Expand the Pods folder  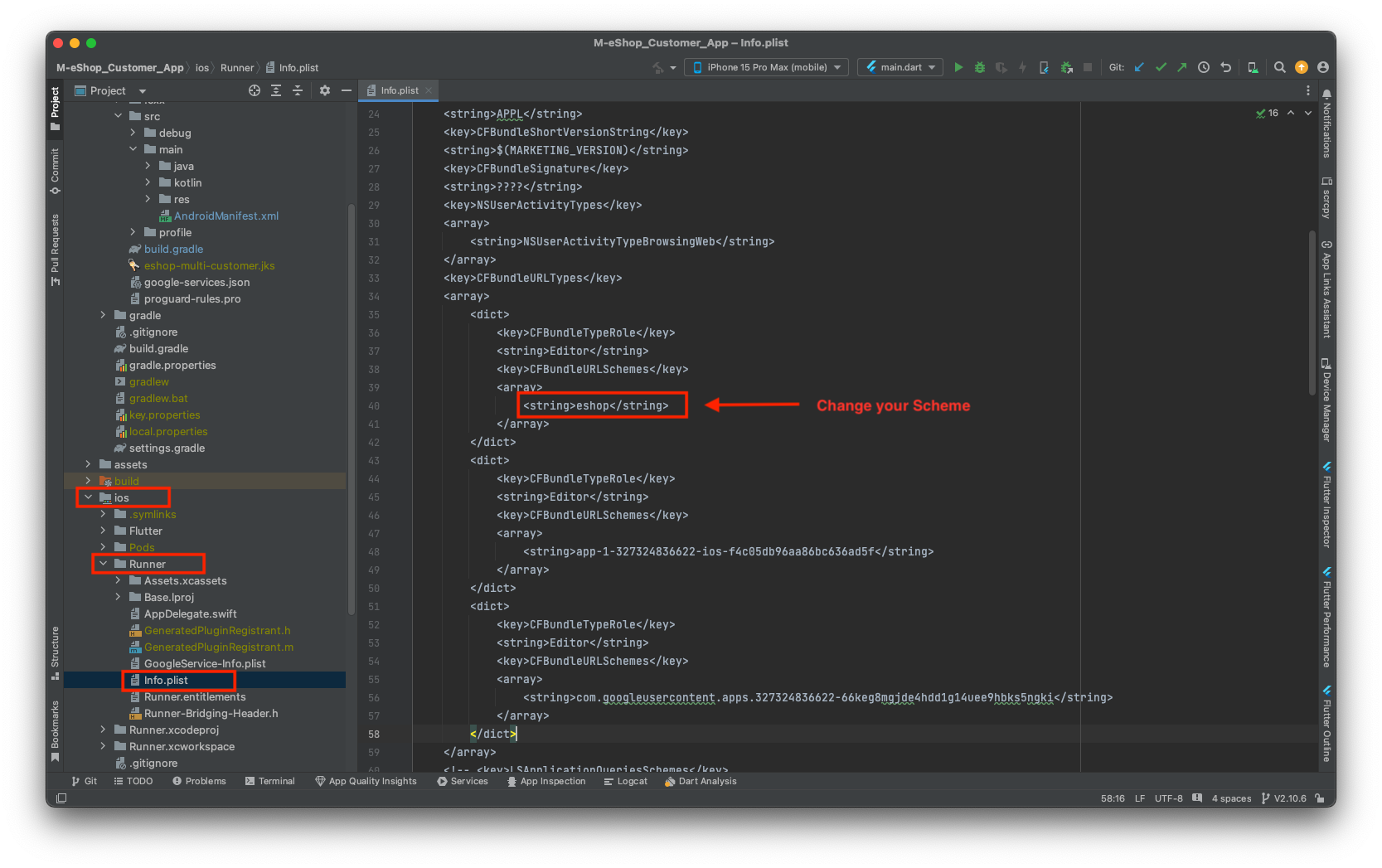click(103, 547)
